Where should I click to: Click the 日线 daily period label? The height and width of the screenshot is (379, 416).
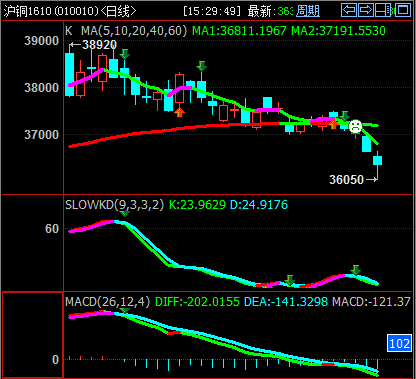click(x=118, y=11)
